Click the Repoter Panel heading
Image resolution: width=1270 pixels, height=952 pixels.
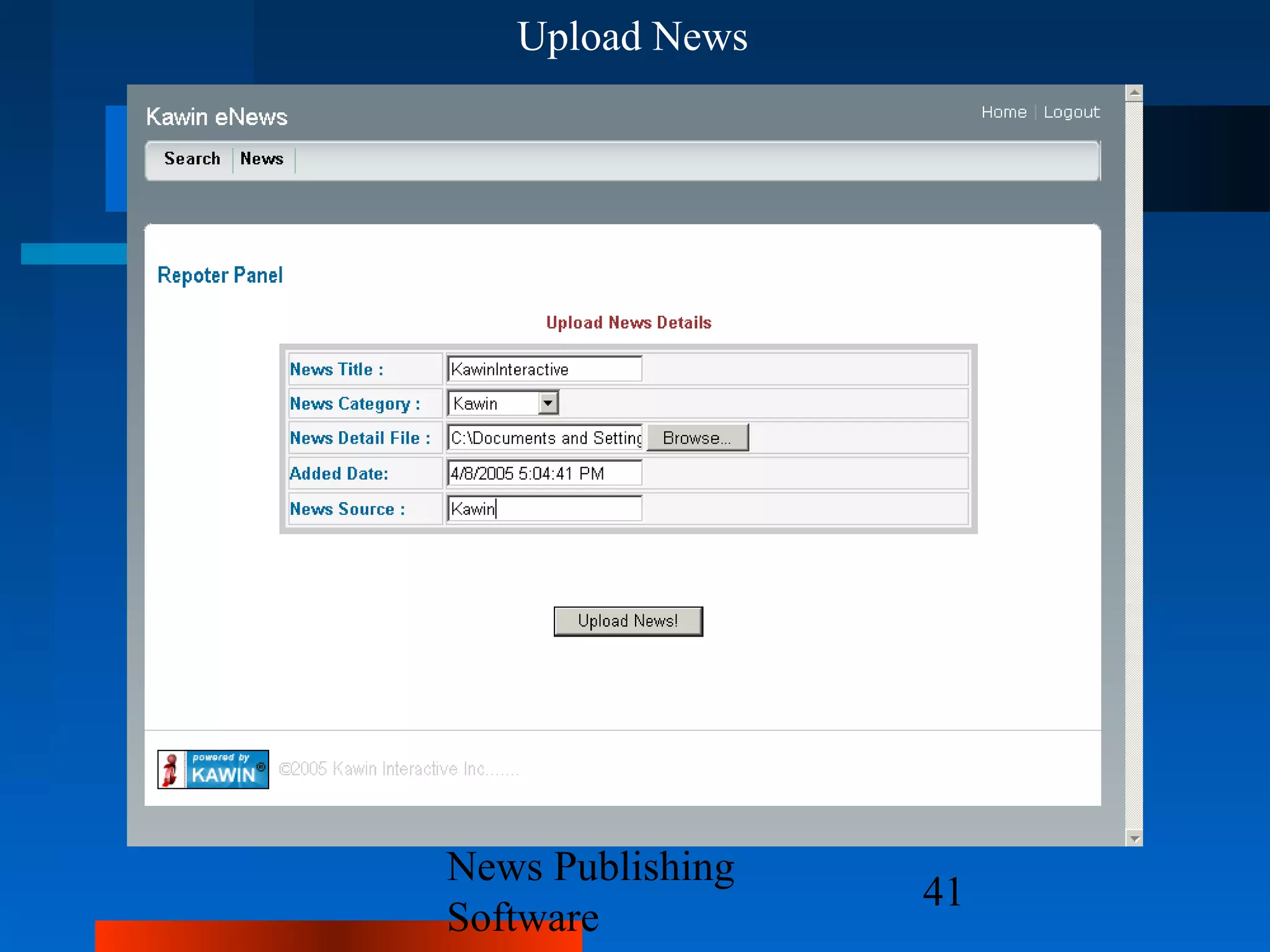click(x=220, y=275)
